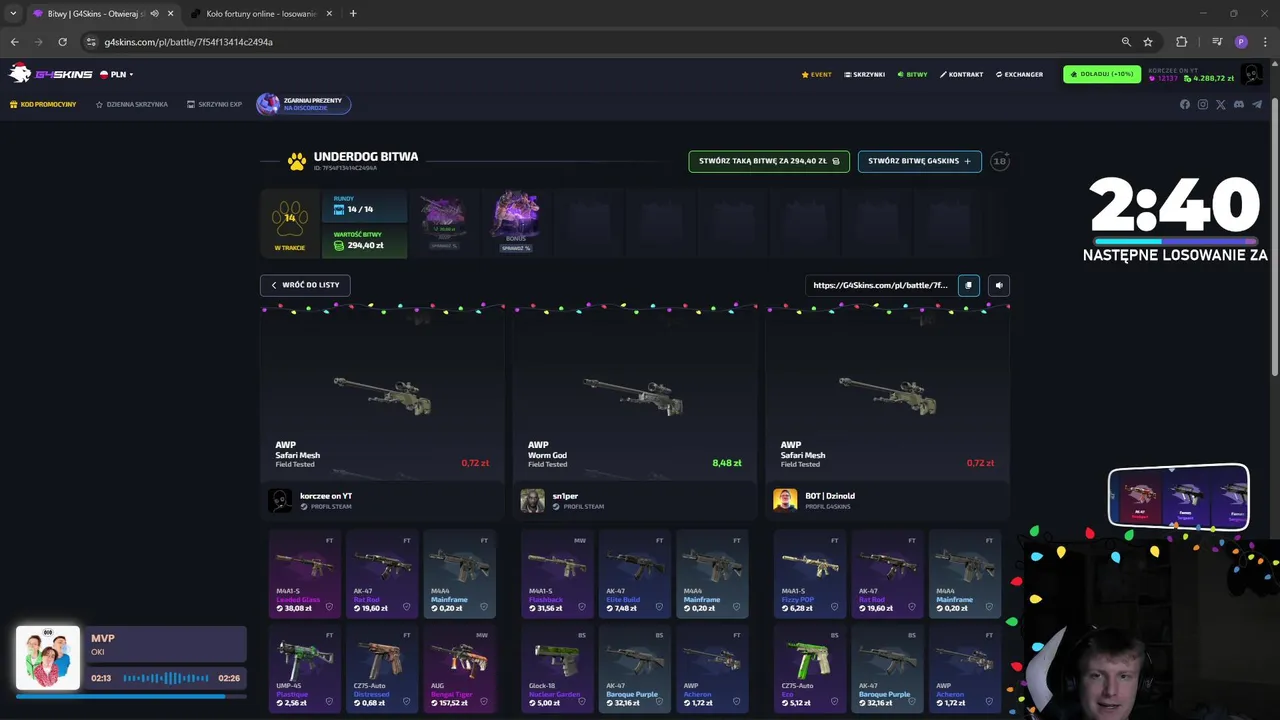Screen dimensions: 1280x720
Task: Click DOŁADUJ (+10%) button
Action: click(x=1102, y=74)
